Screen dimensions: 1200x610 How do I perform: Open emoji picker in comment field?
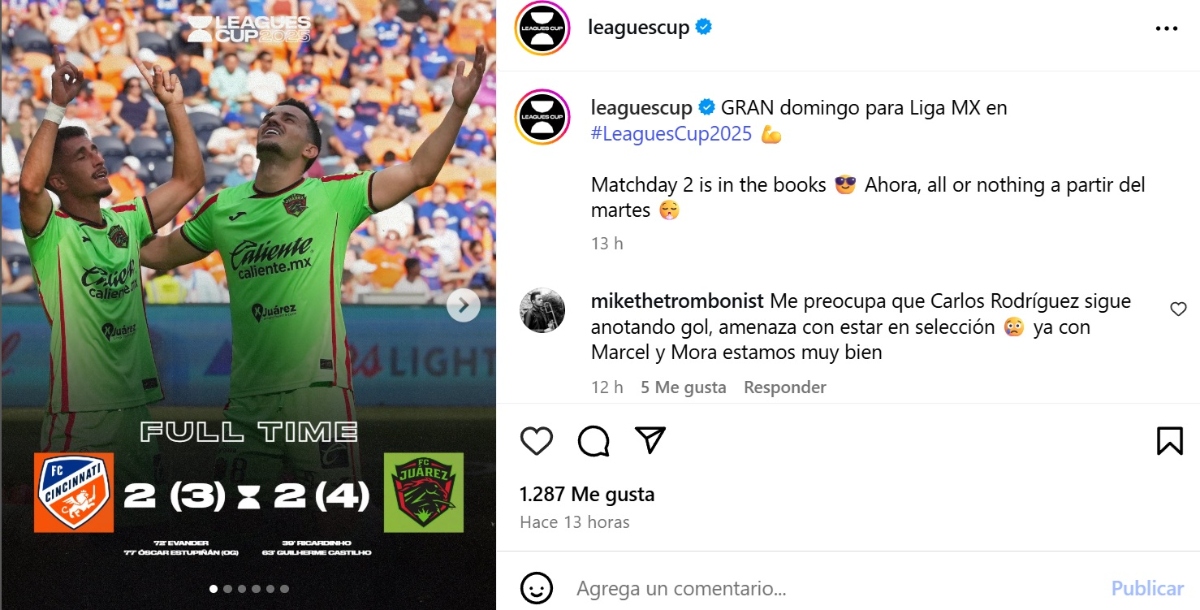pos(537,588)
